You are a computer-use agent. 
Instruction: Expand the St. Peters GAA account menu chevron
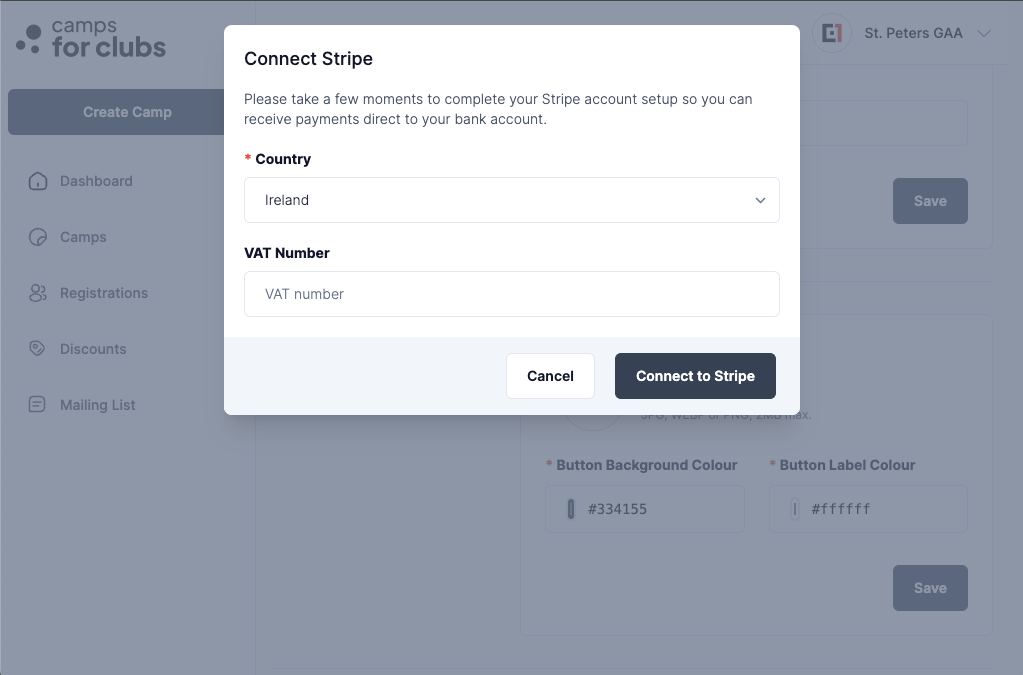pyautogui.click(x=984, y=33)
